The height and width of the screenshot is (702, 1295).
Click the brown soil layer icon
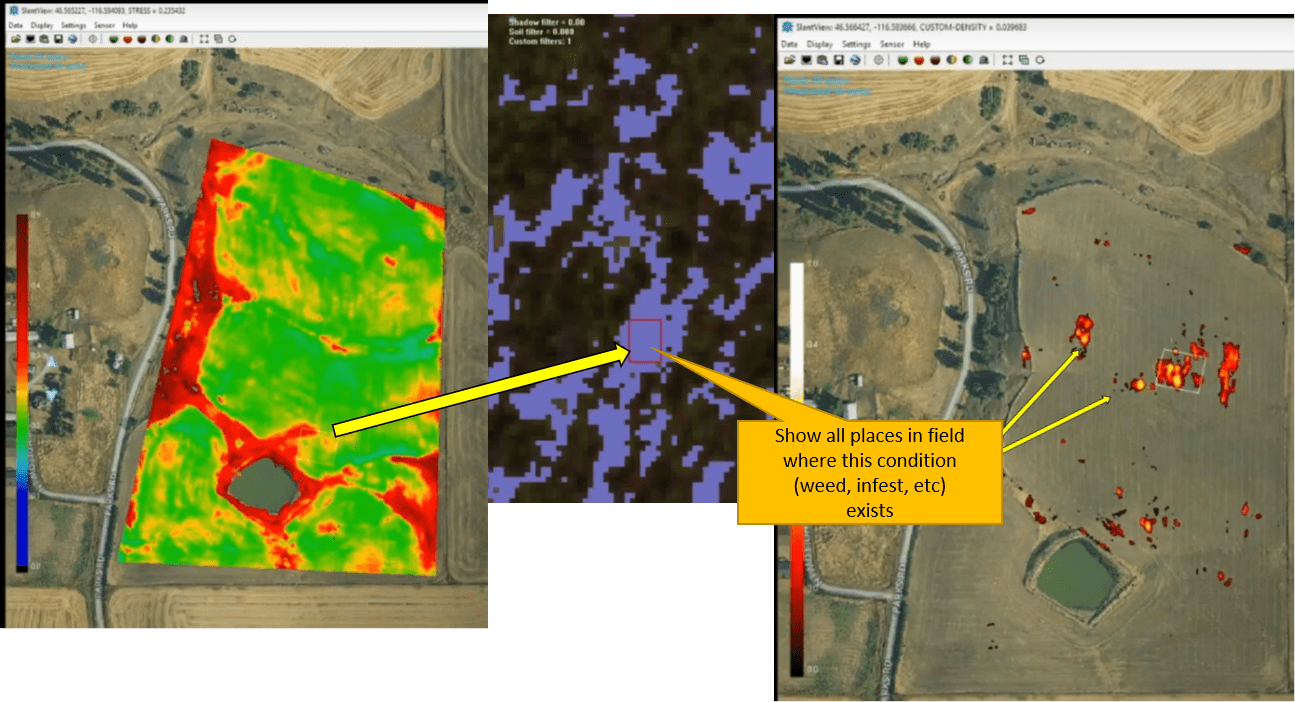[142, 39]
